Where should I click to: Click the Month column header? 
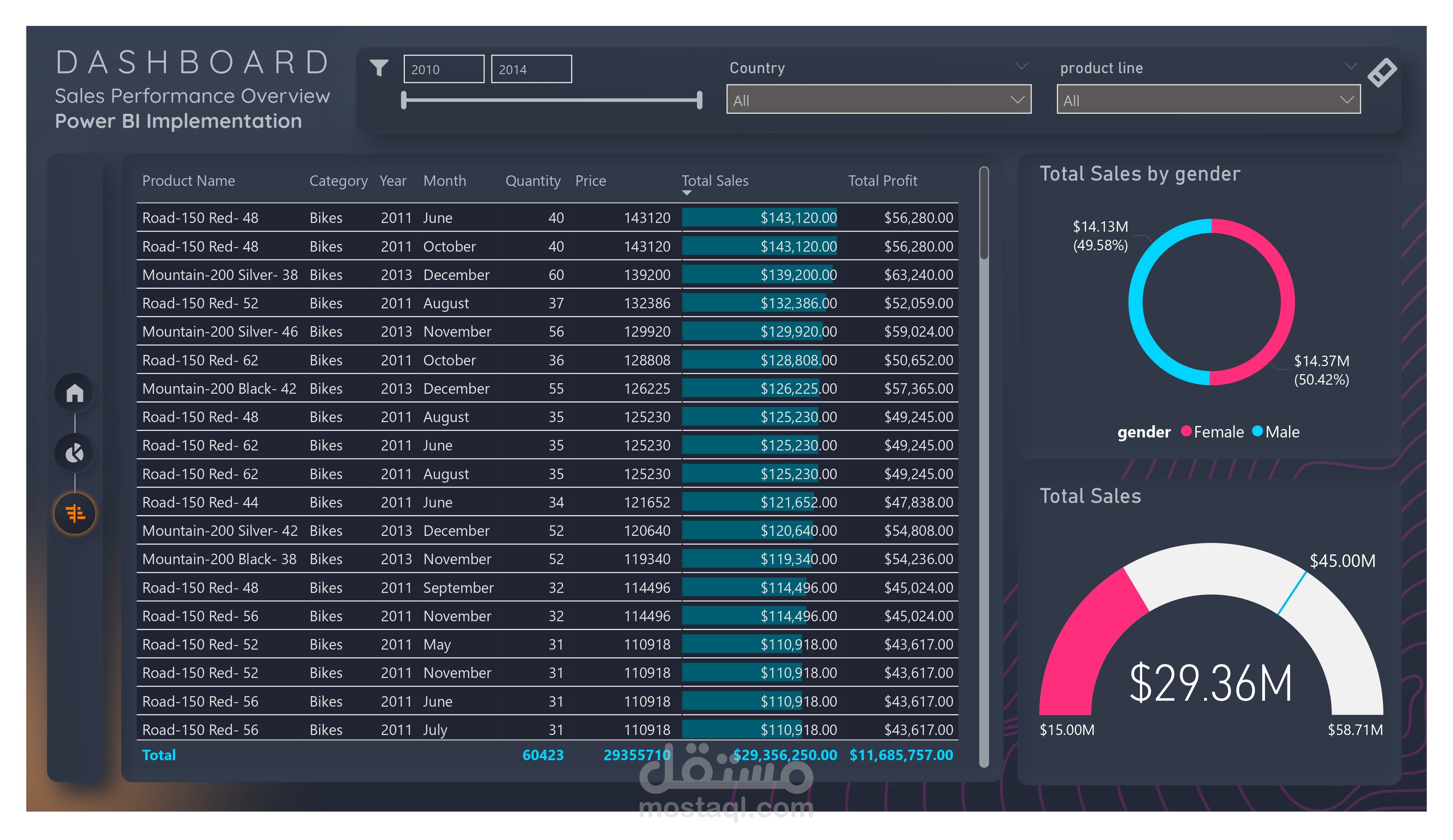[x=444, y=181]
